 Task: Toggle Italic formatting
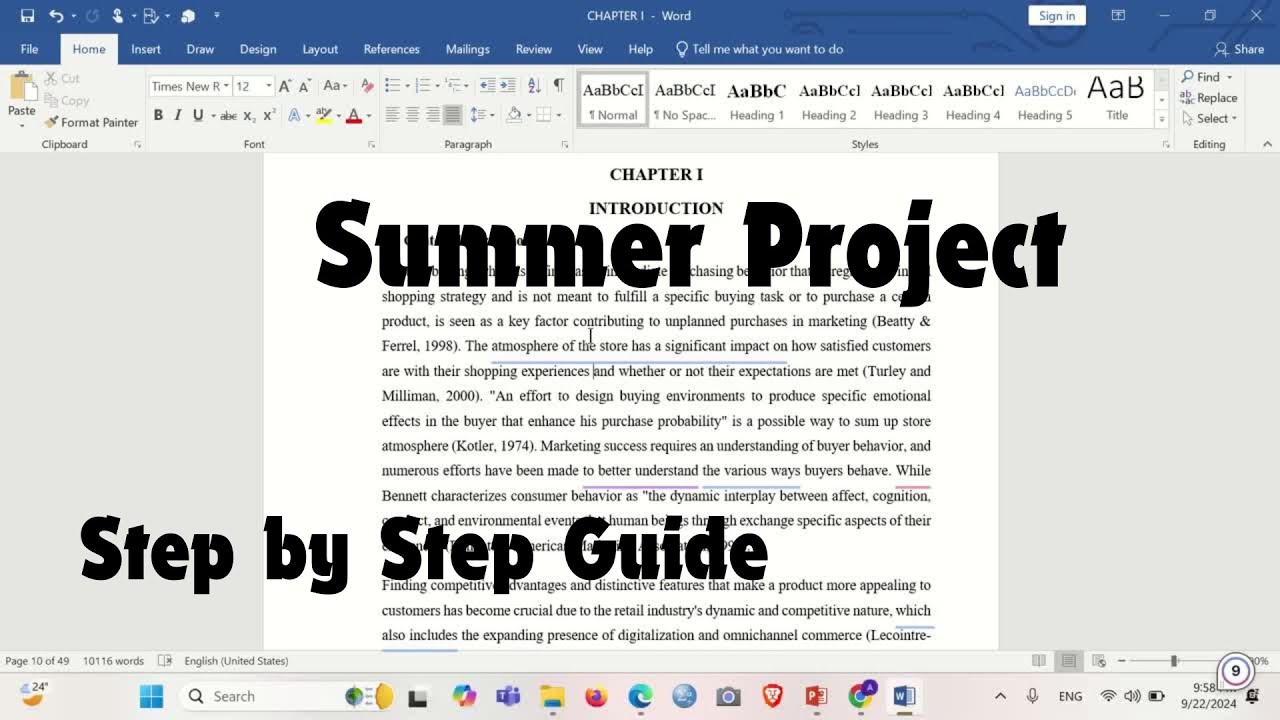(178, 116)
